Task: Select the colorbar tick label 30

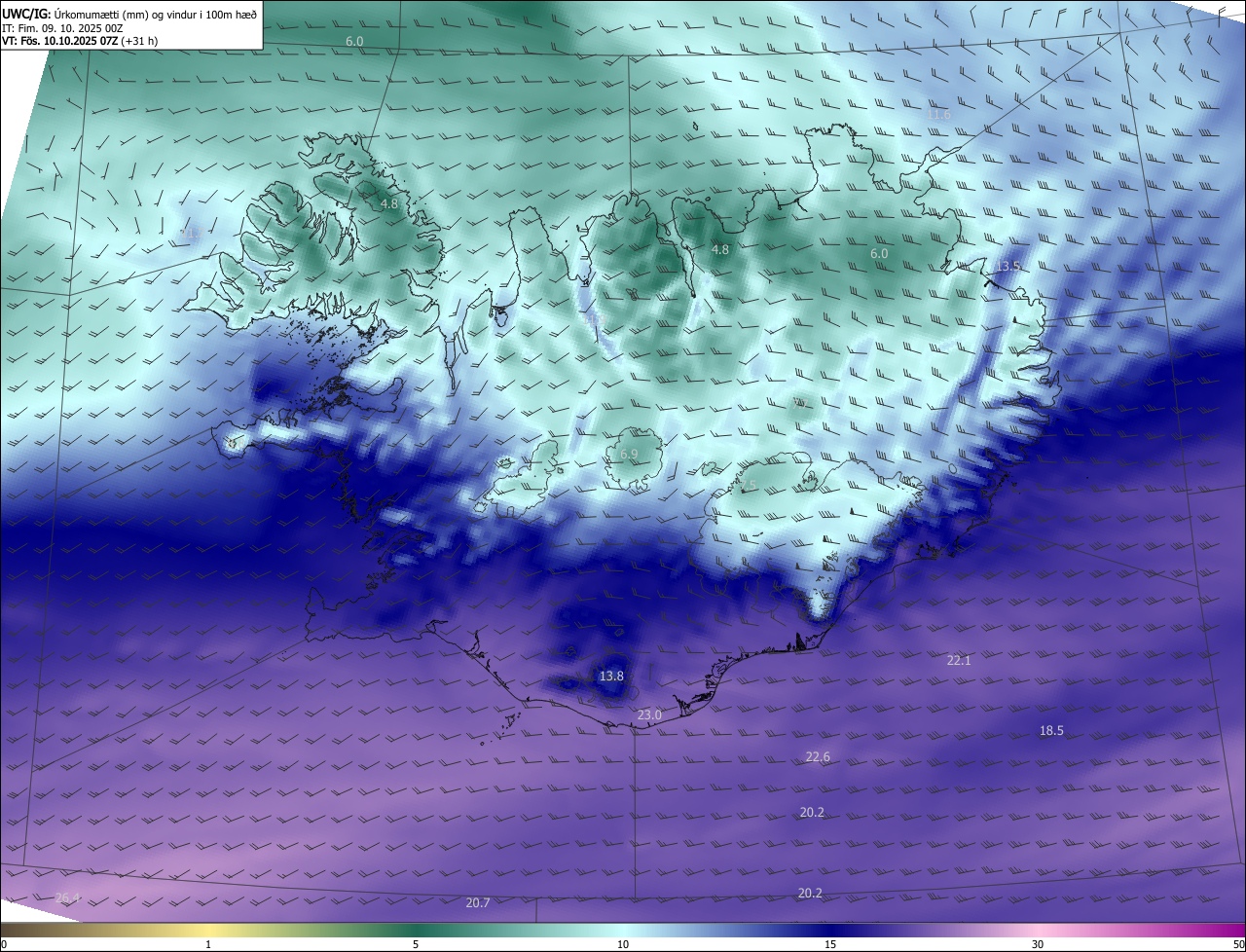Action: coord(1038,944)
